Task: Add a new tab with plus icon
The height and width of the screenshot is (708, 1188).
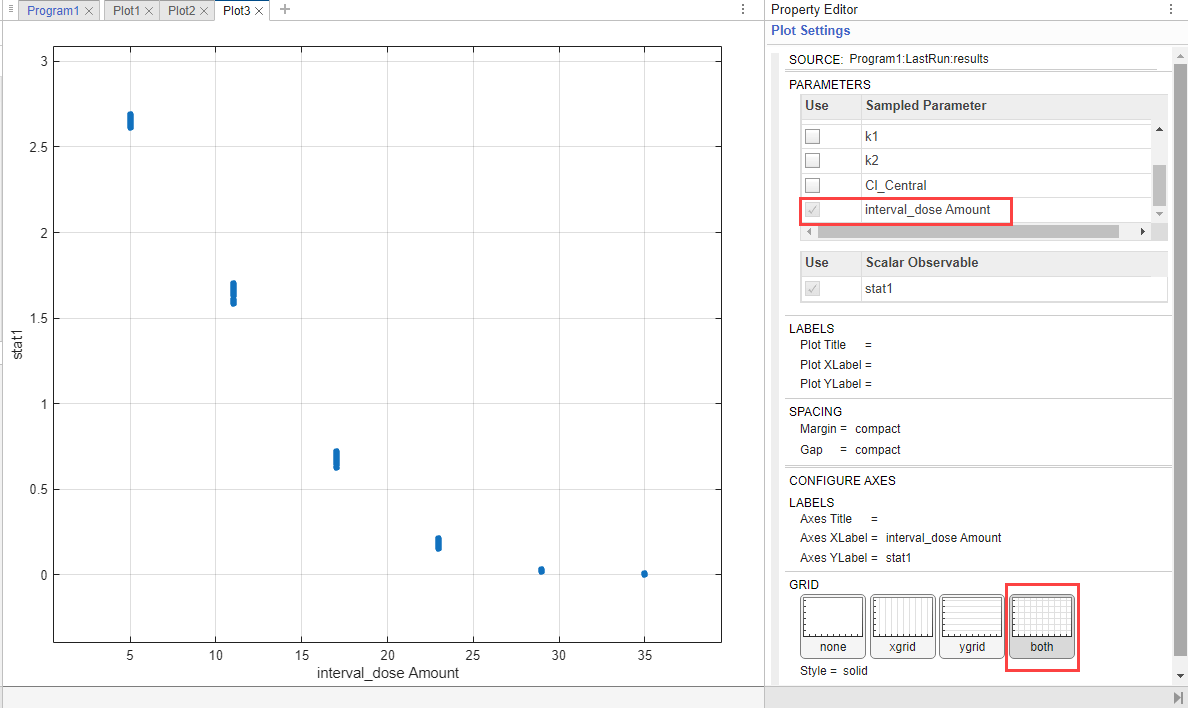Action: [x=285, y=9]
